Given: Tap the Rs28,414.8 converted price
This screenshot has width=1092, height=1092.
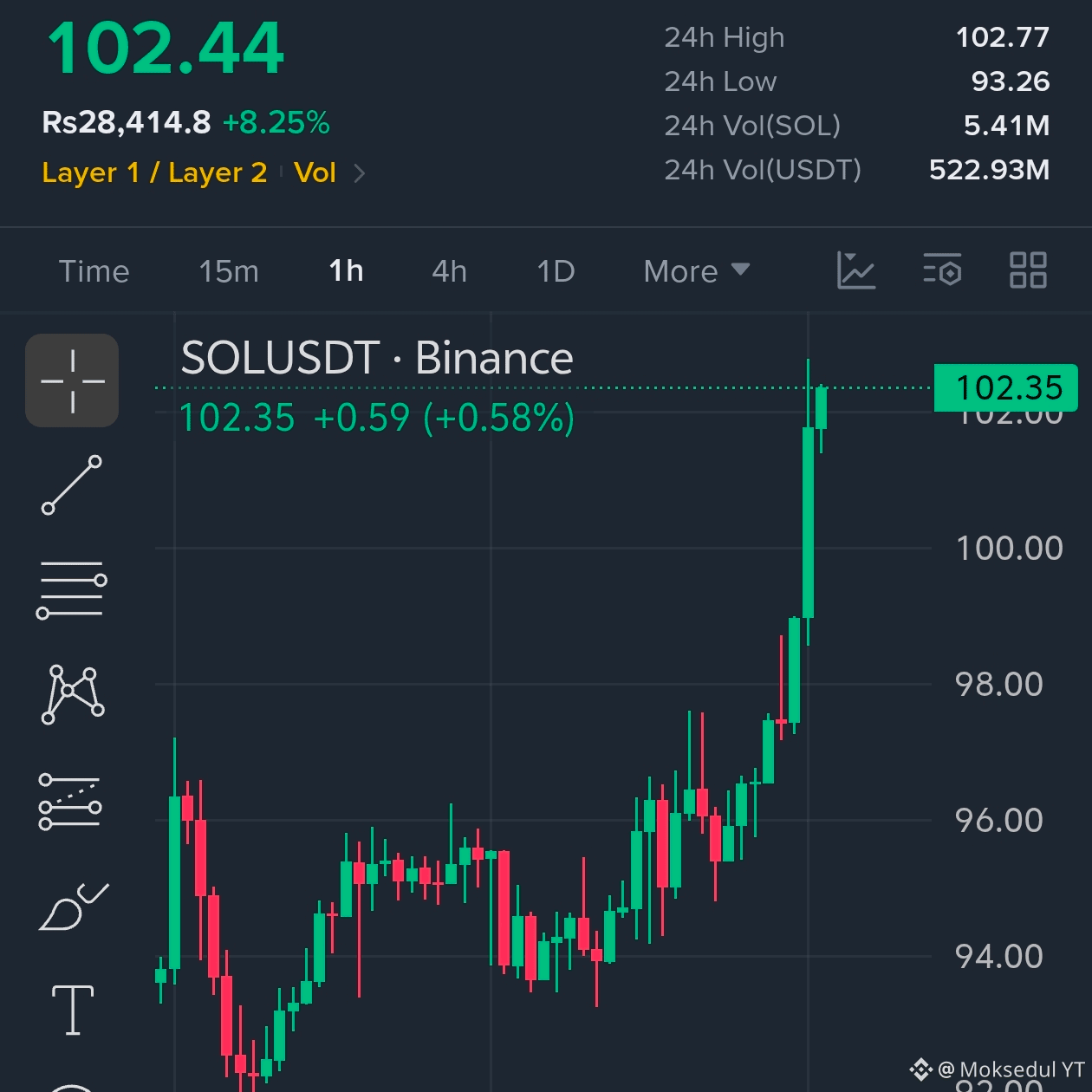Looking at the screenshot, I should tap(127, 122).
